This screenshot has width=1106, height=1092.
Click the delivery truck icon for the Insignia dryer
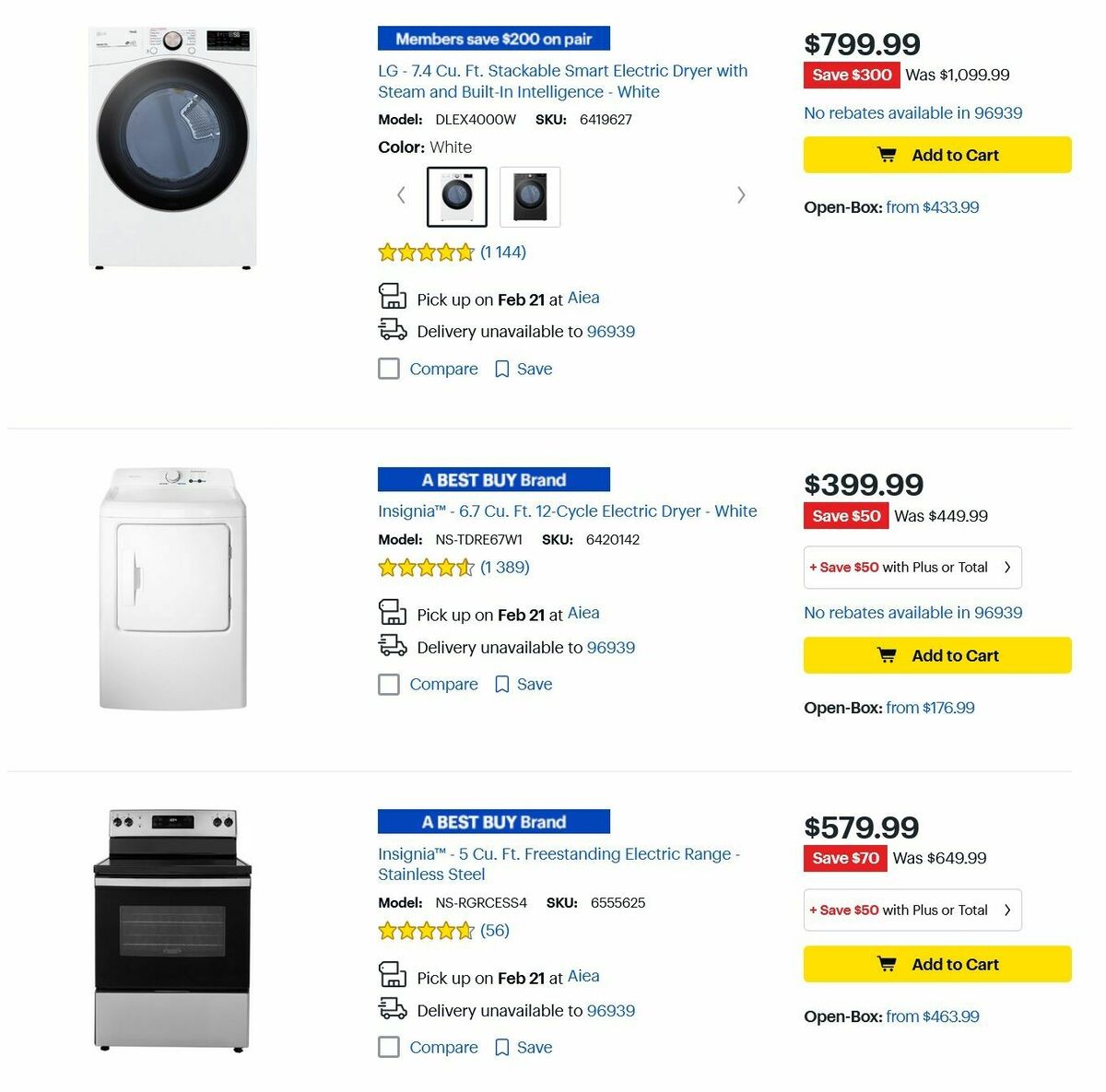(x=393, y=646)
